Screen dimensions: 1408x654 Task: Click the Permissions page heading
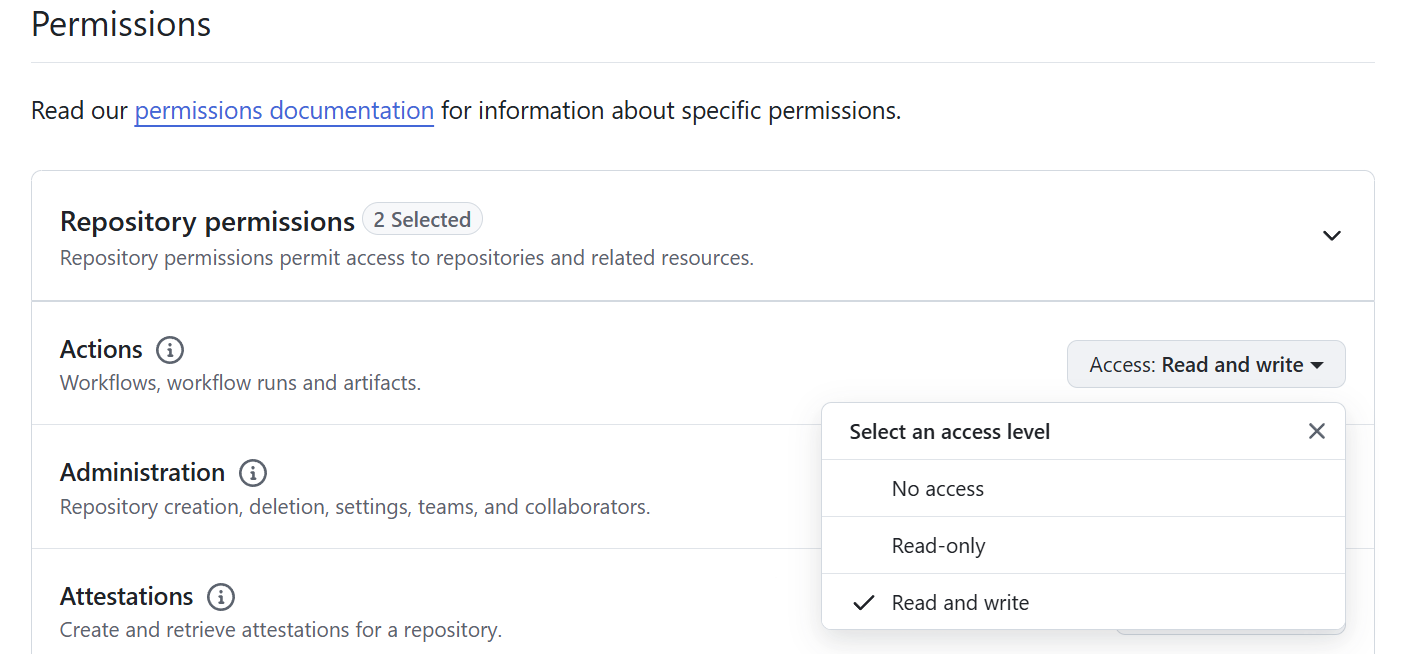coord(121,24)
